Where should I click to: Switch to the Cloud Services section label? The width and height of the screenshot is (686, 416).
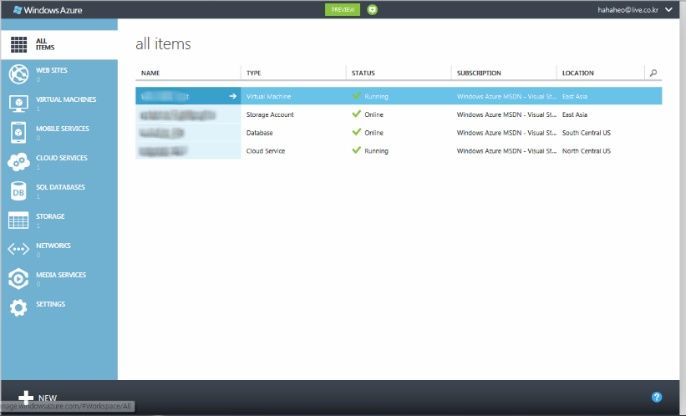[62, 158]
